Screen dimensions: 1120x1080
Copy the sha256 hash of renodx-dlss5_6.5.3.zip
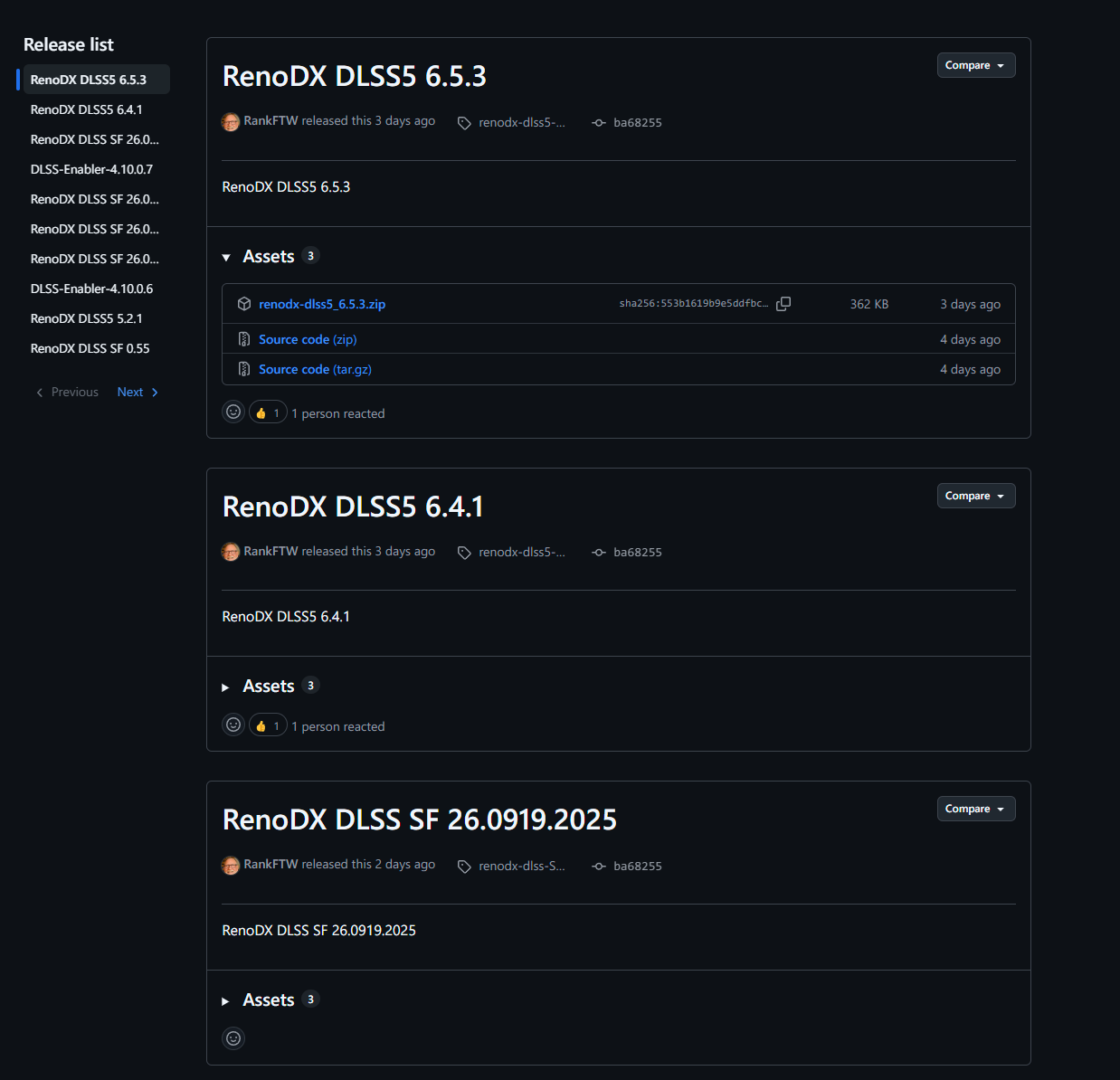pos(783,304)
